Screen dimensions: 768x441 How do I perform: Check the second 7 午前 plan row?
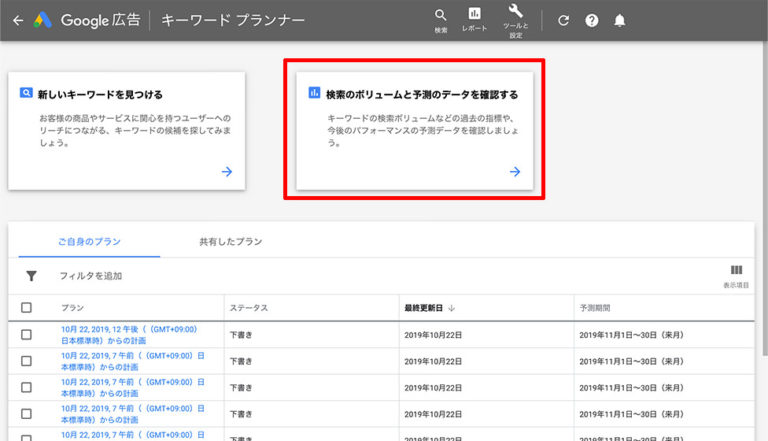(x=26, y=388)
